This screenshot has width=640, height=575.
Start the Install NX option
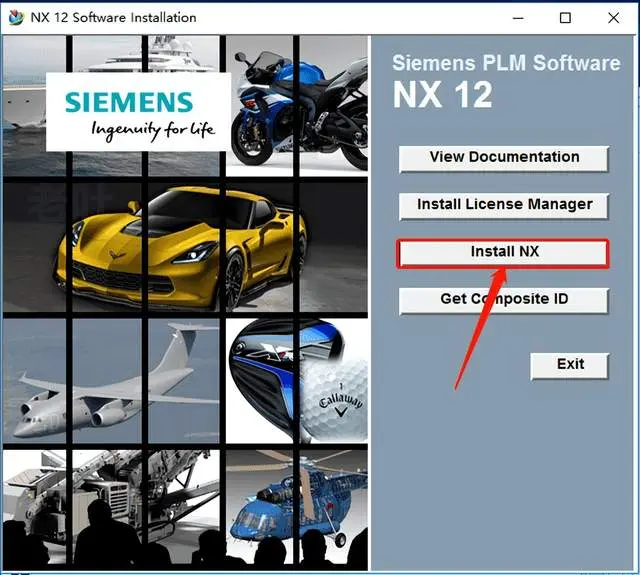point(504,253)
